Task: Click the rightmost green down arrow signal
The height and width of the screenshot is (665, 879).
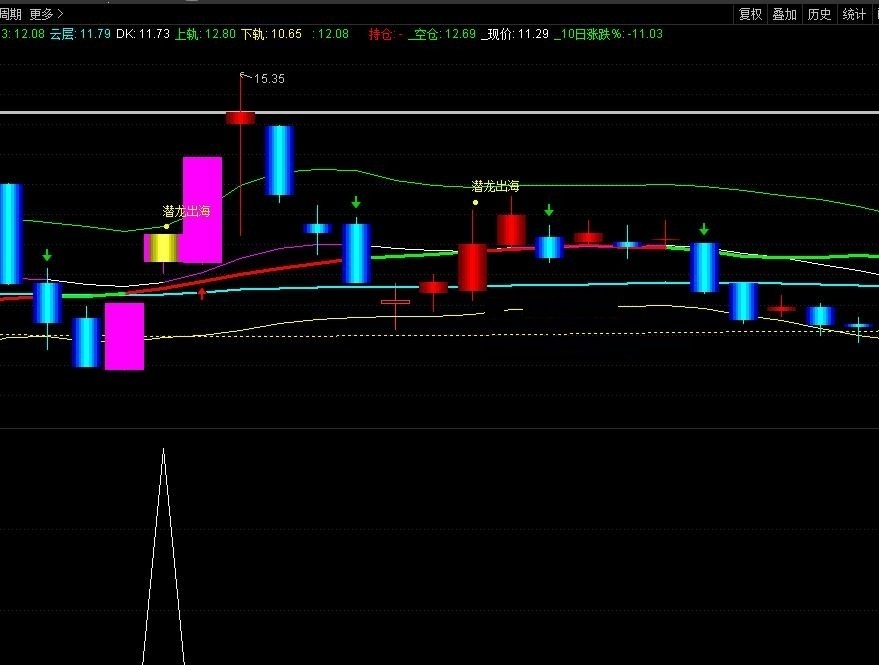Action: (x=704, y=229)
